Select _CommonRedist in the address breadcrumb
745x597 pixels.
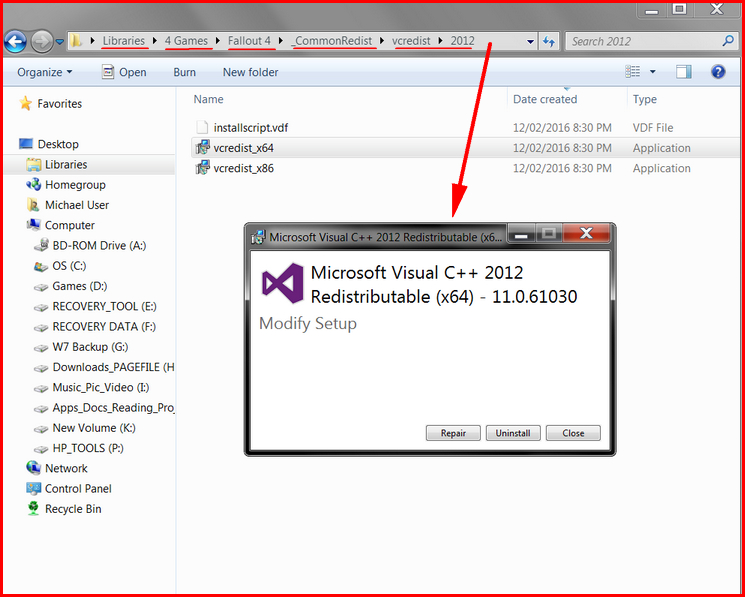click(334, 41)
